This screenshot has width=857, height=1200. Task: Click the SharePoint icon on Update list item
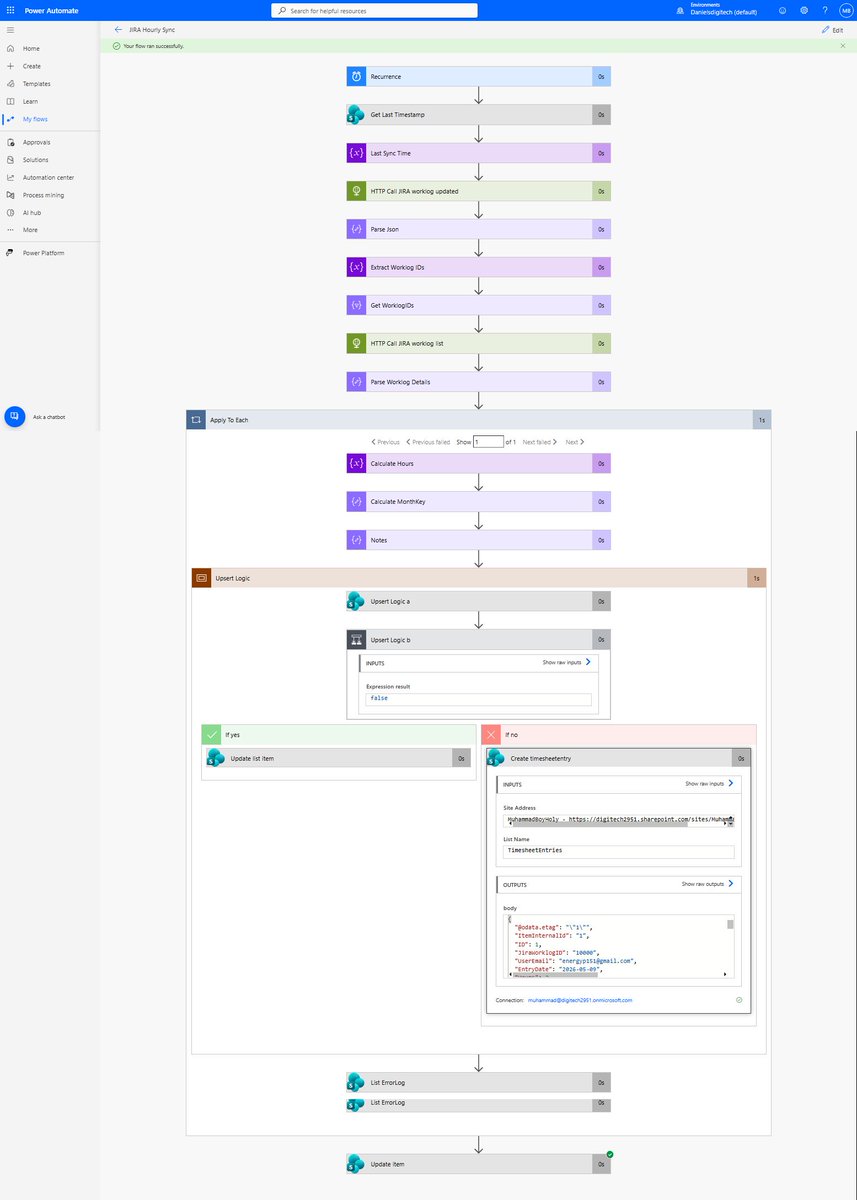[x=216, y=759]
